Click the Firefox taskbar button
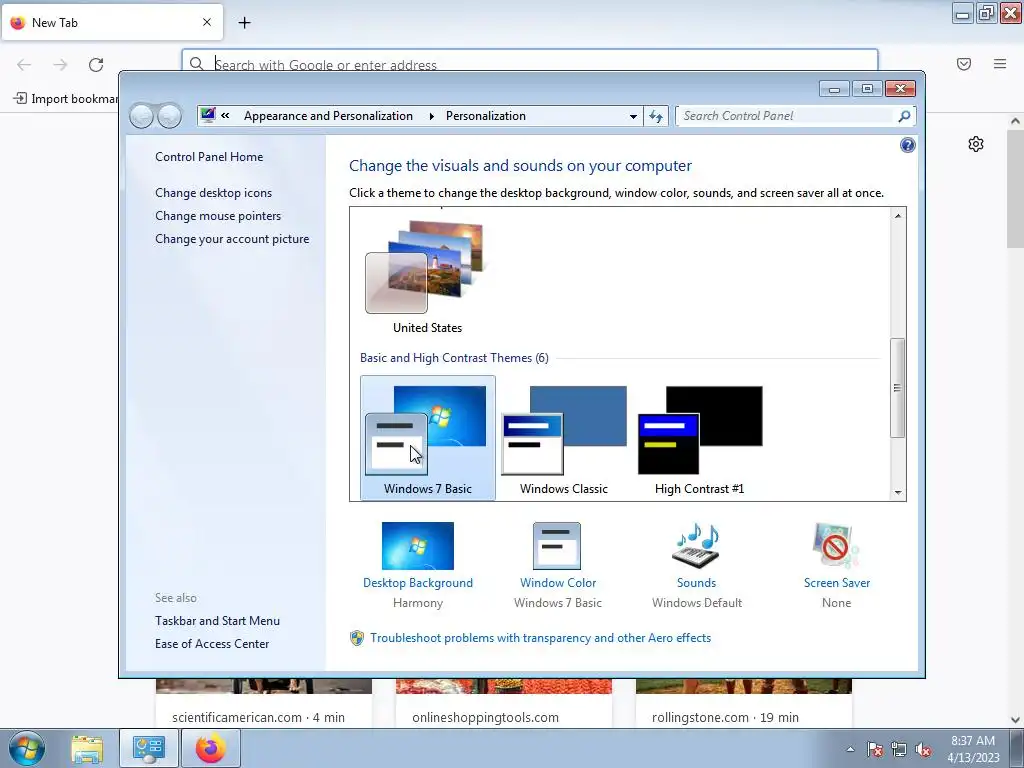 click(x=210, y=748)
